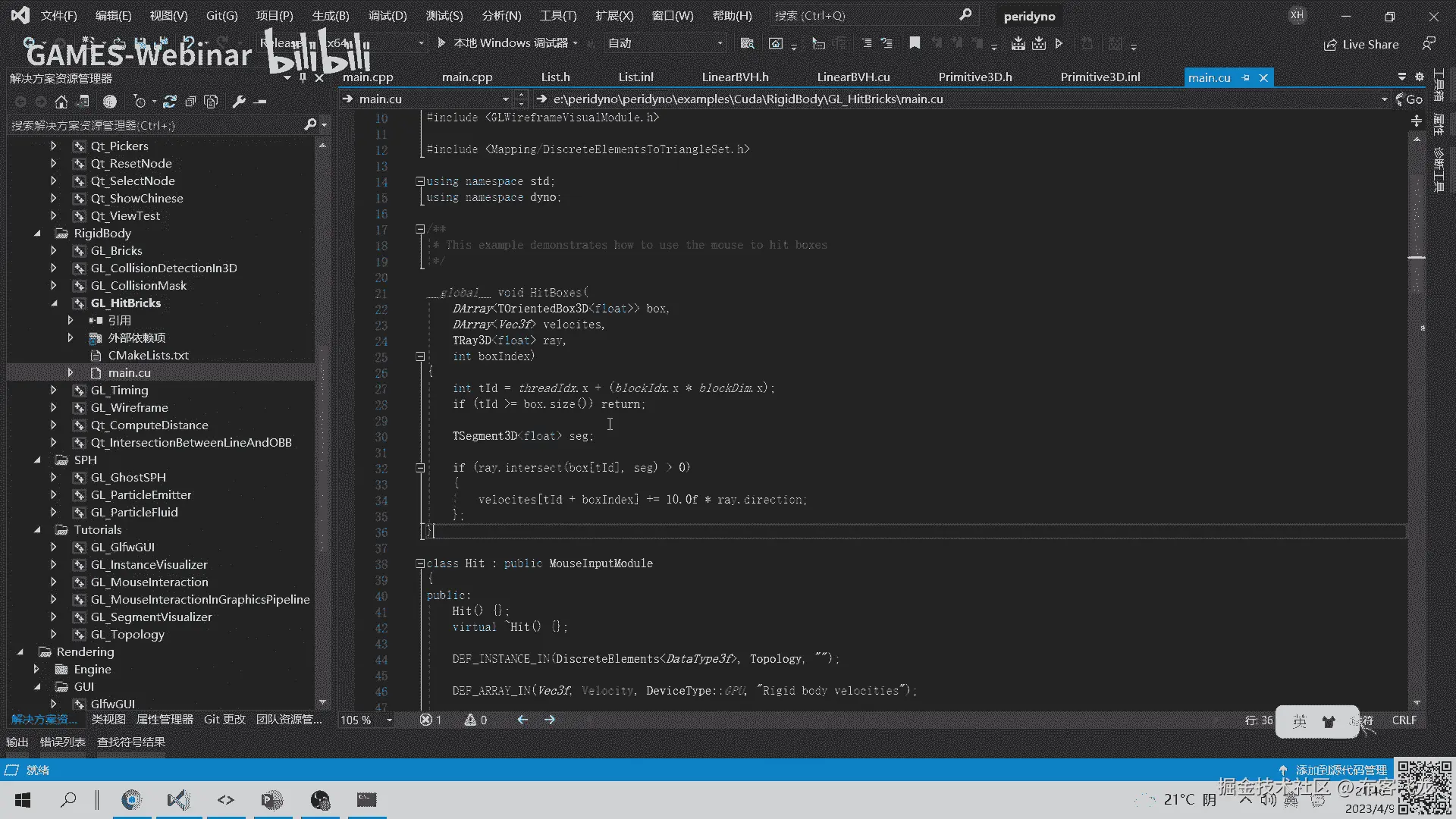Open the 调试(D) menu

[x=387, y=15]
